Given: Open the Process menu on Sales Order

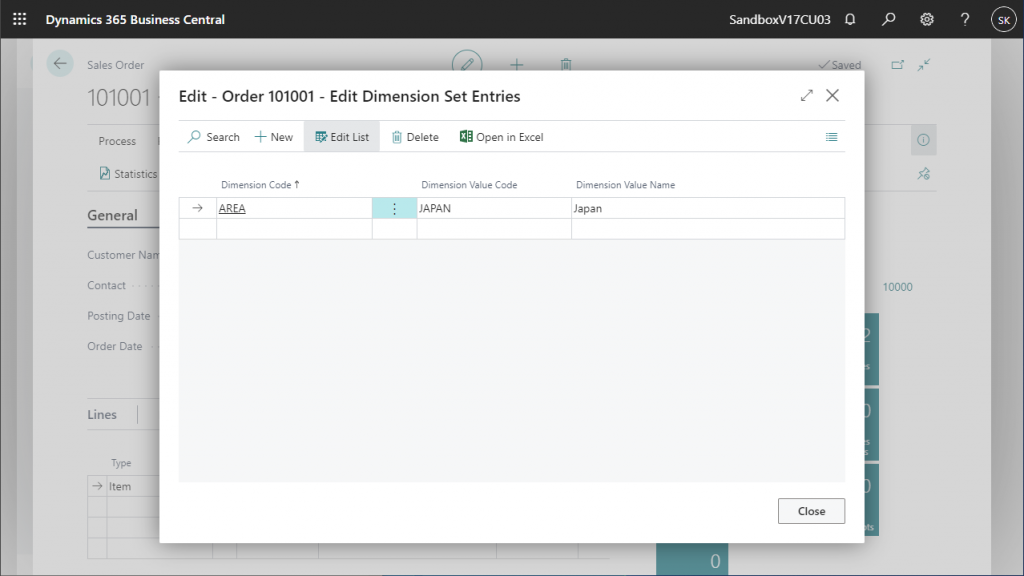Looking at the screenshot, I should pos(117,141).
